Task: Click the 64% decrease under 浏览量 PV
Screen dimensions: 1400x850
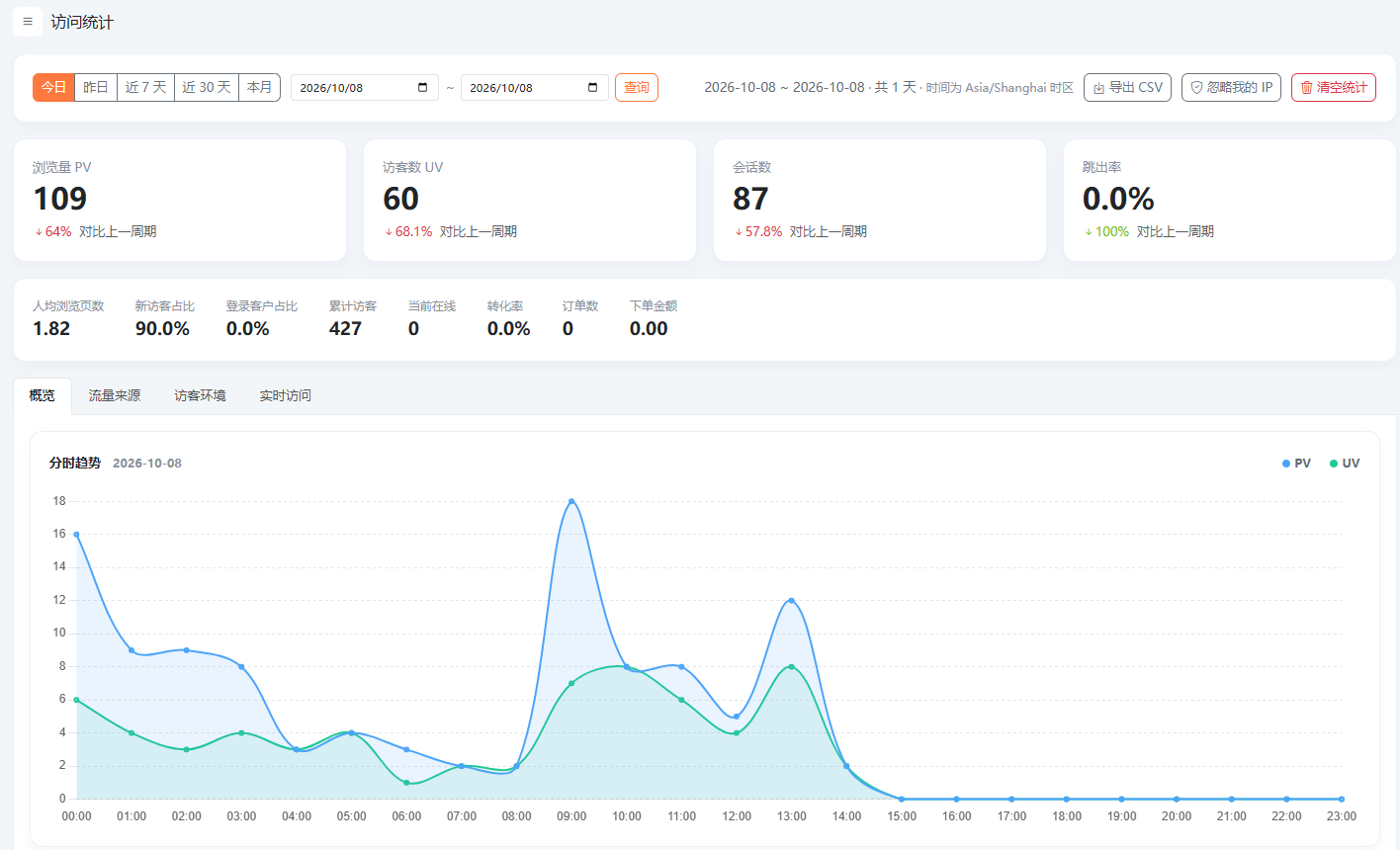Action: coord(53,231)
